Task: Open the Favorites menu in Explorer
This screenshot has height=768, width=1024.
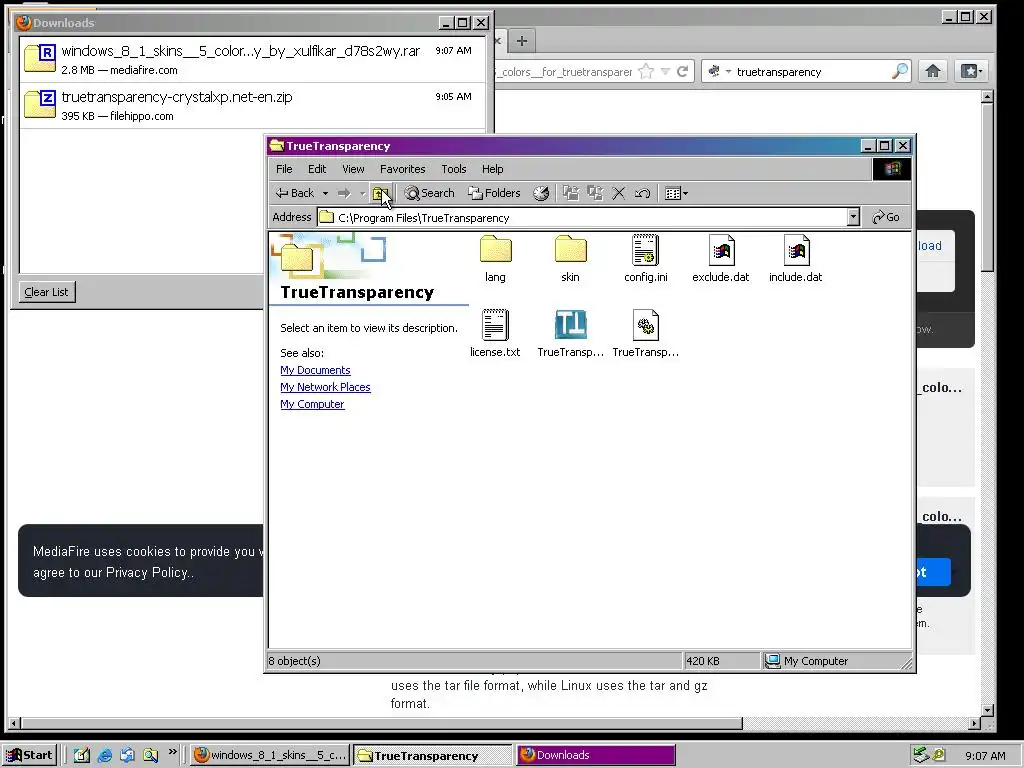Action: [402, 169]
